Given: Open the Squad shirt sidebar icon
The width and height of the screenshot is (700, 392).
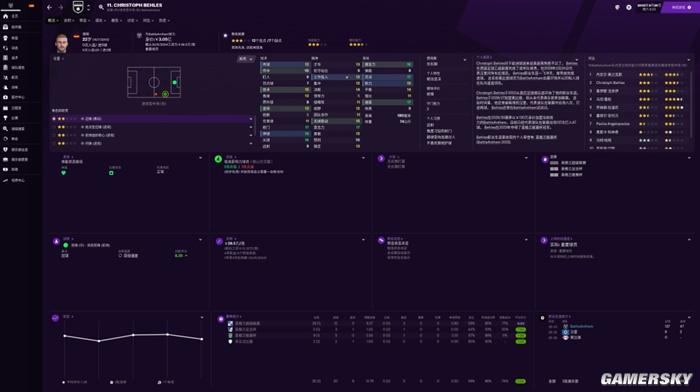Looking at the screenshot, I should pos(6,38).
